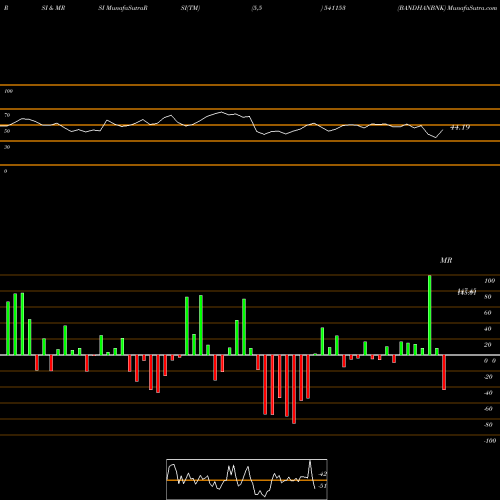Select the tallest green MR bar
This screenshot has height=500, width=500.
coord(430,315)
